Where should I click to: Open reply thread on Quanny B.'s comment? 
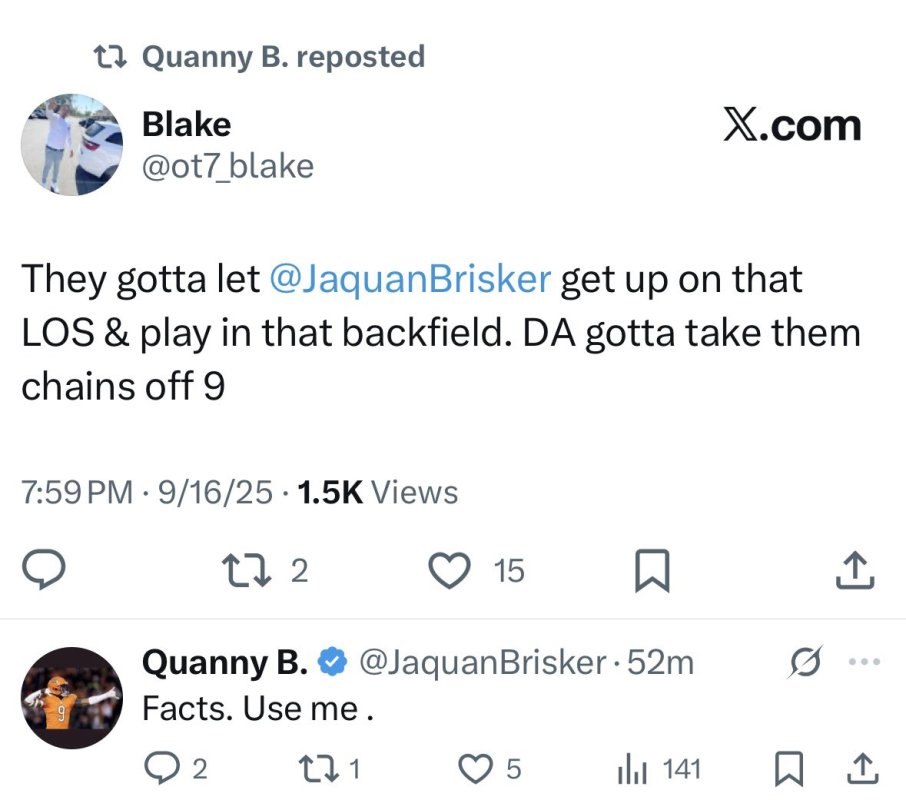pos(175,769)
